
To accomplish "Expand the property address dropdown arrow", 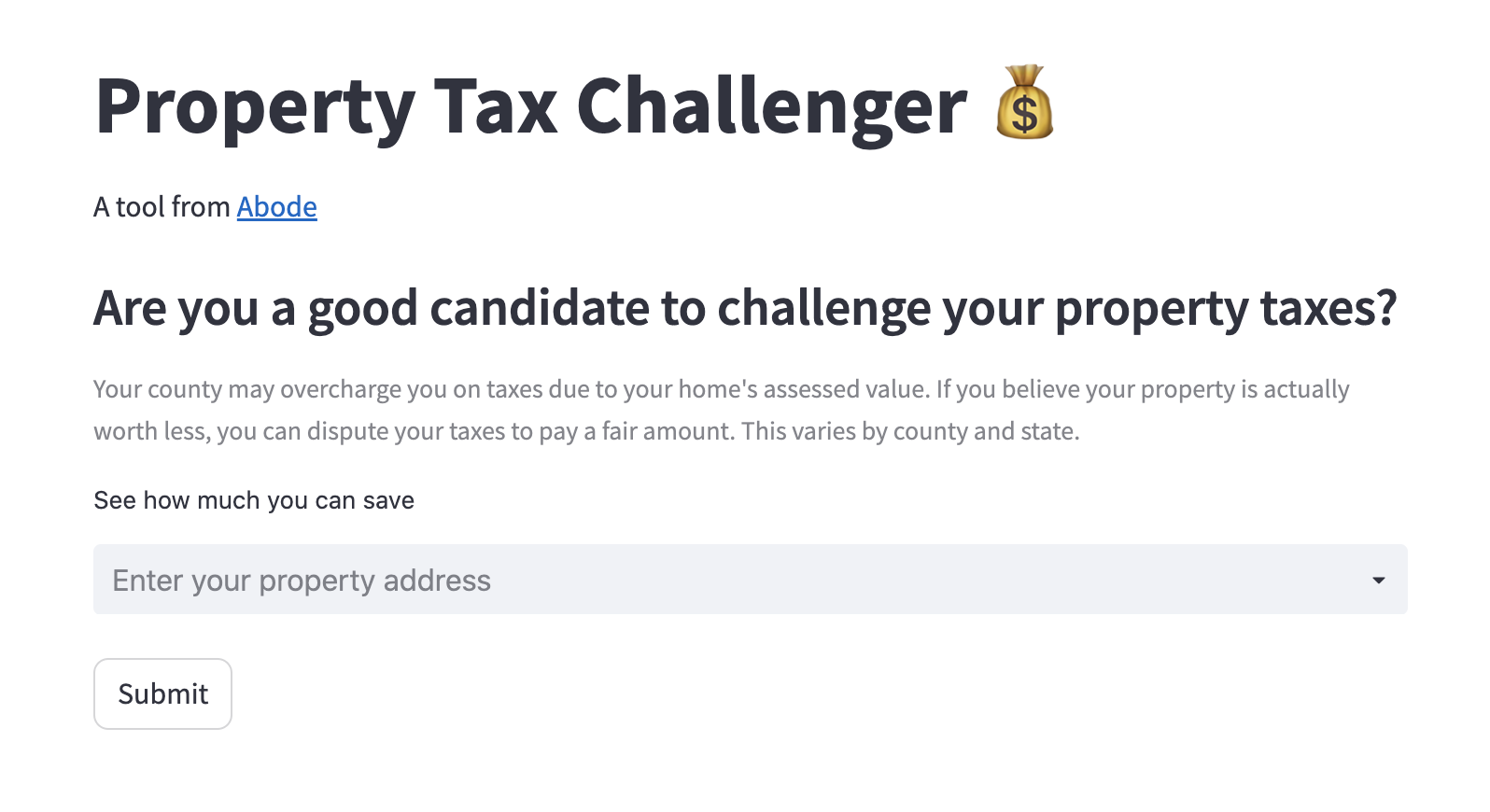I will coord(1378,580).
